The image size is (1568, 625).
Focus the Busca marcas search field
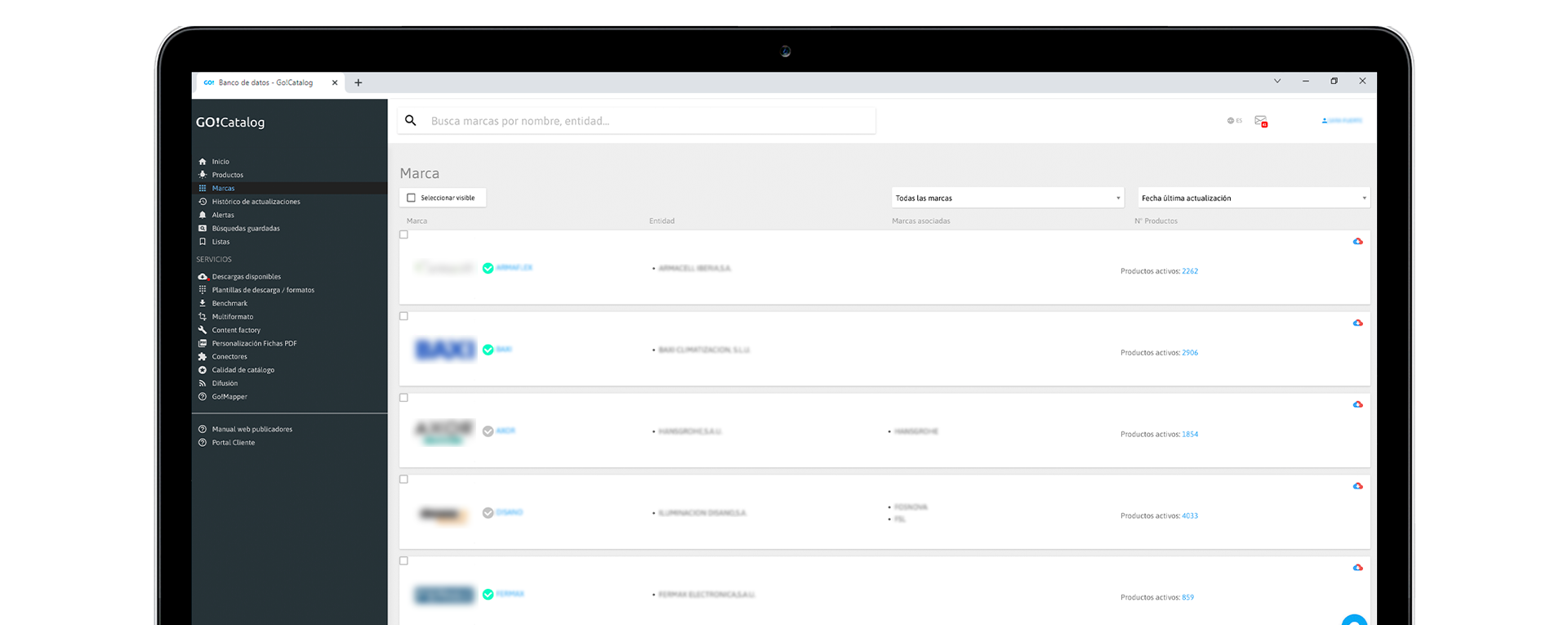(x=637, y=121)
